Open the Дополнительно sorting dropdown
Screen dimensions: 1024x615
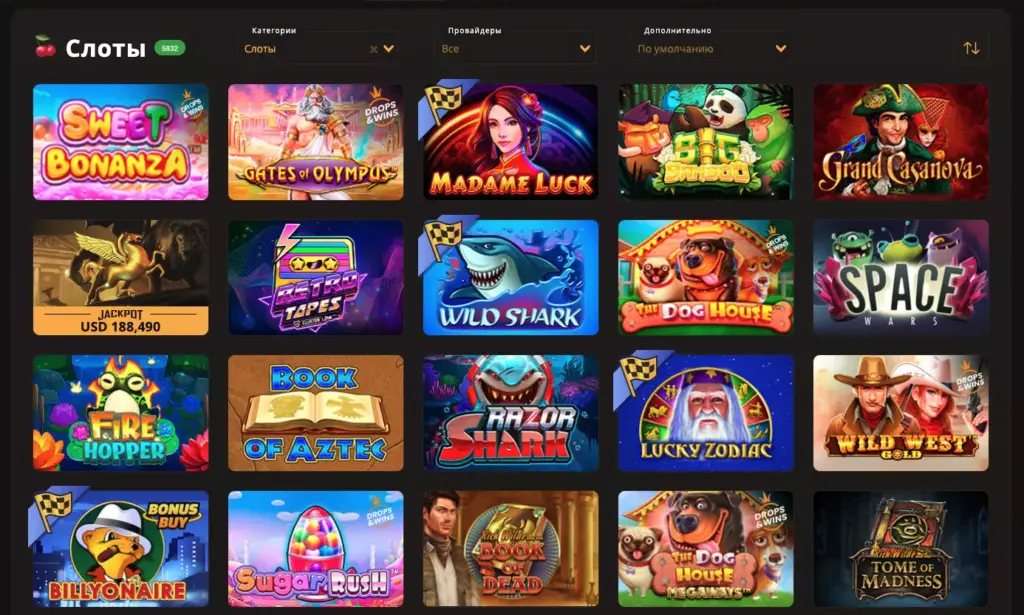point(711,48)
